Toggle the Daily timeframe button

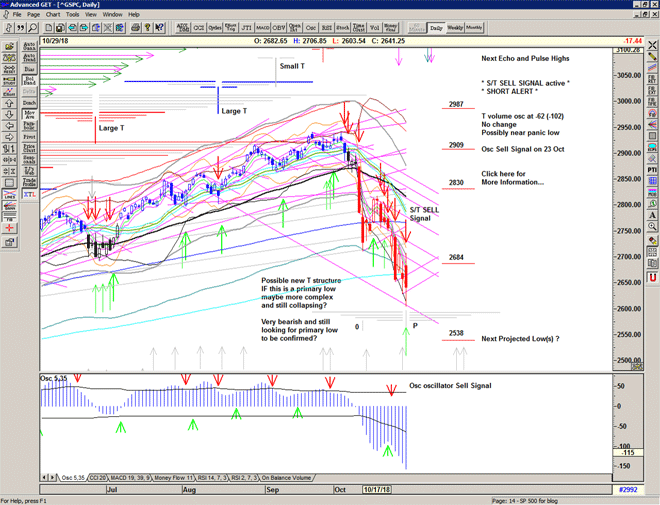click(436, 28)
